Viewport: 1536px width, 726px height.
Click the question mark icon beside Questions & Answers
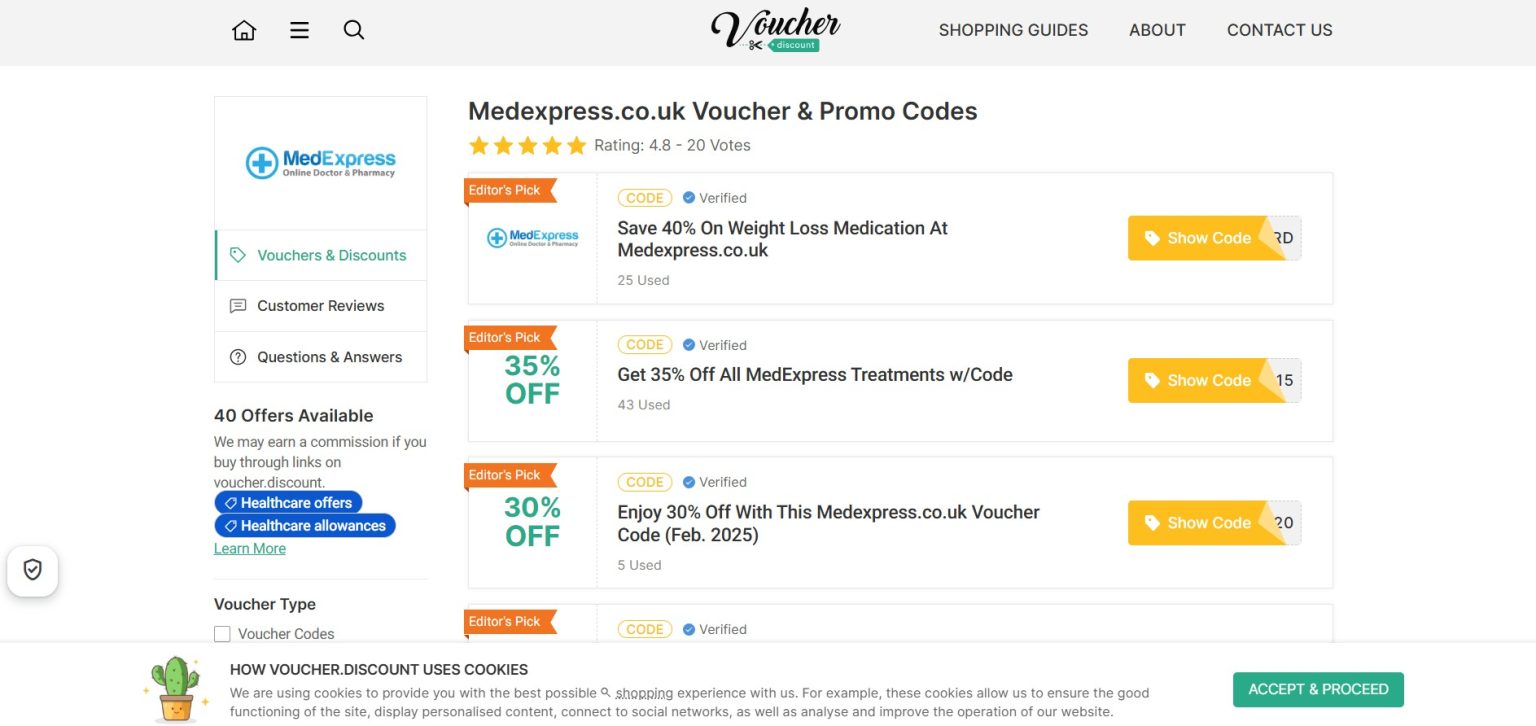[237, 356]
